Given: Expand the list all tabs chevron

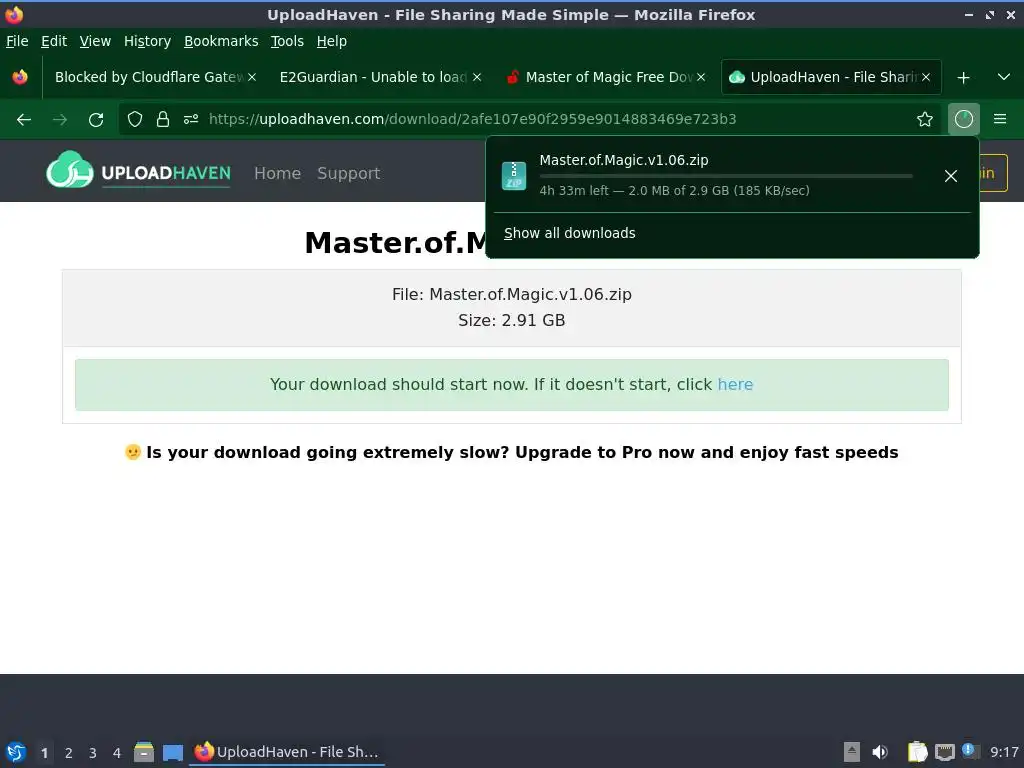Looking at the screenshot, I should coord(1004,77).
